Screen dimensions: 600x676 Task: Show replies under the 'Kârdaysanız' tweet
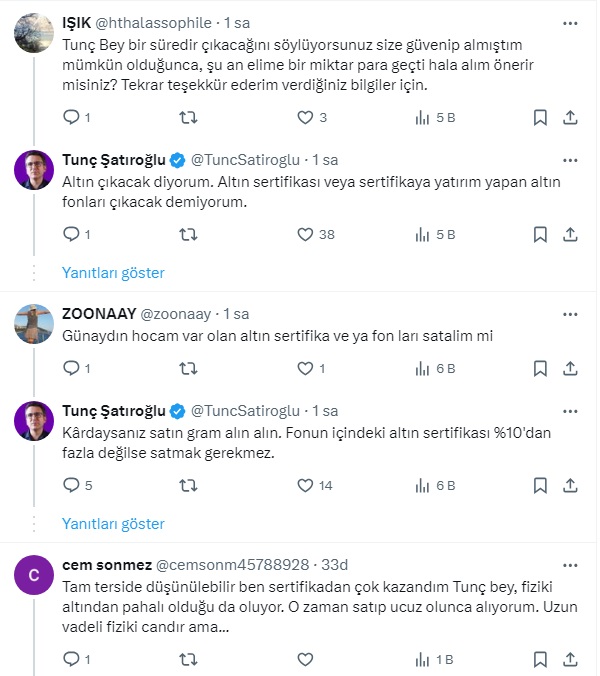[x=113, y=523]
